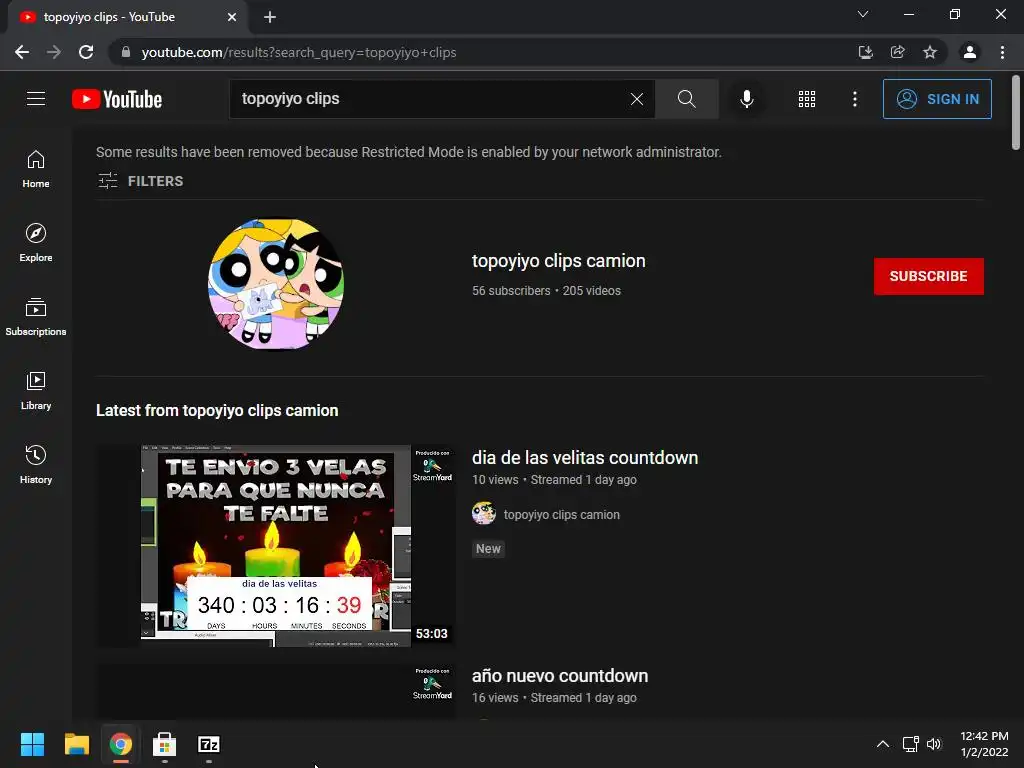Image resolution: width=1024 pixels, height=768 pixels.
Task: Go to Home in the sidebar
Action: (x=36, y=169)
